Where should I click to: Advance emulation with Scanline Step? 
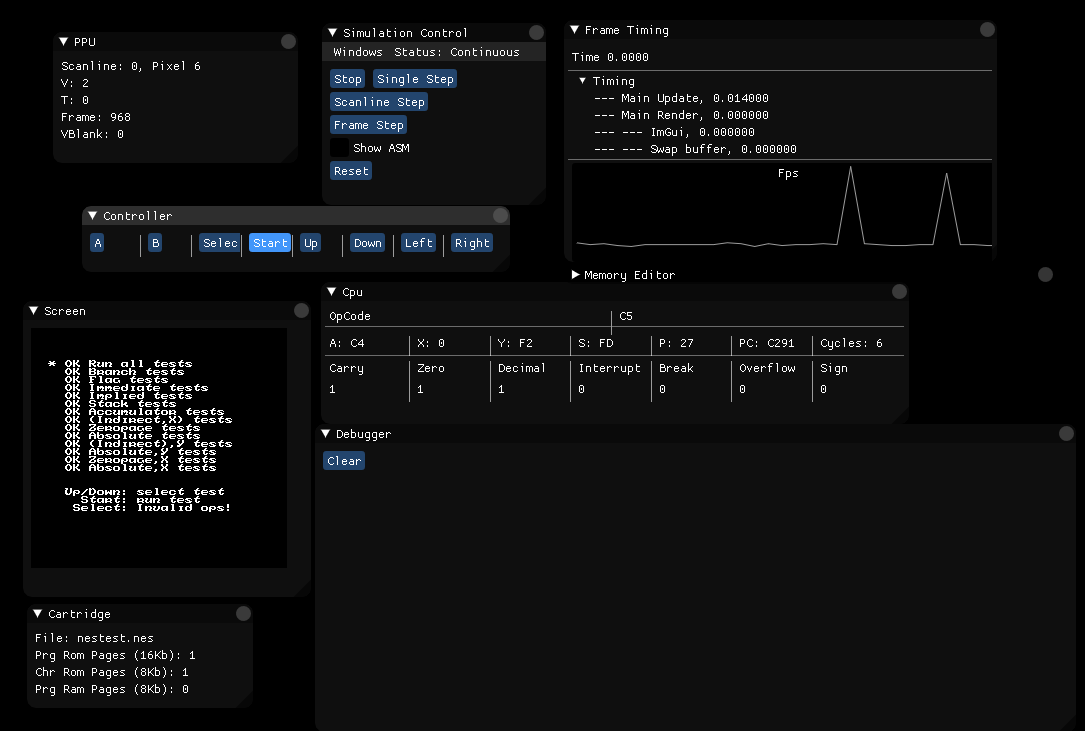(x=378, y=101)
